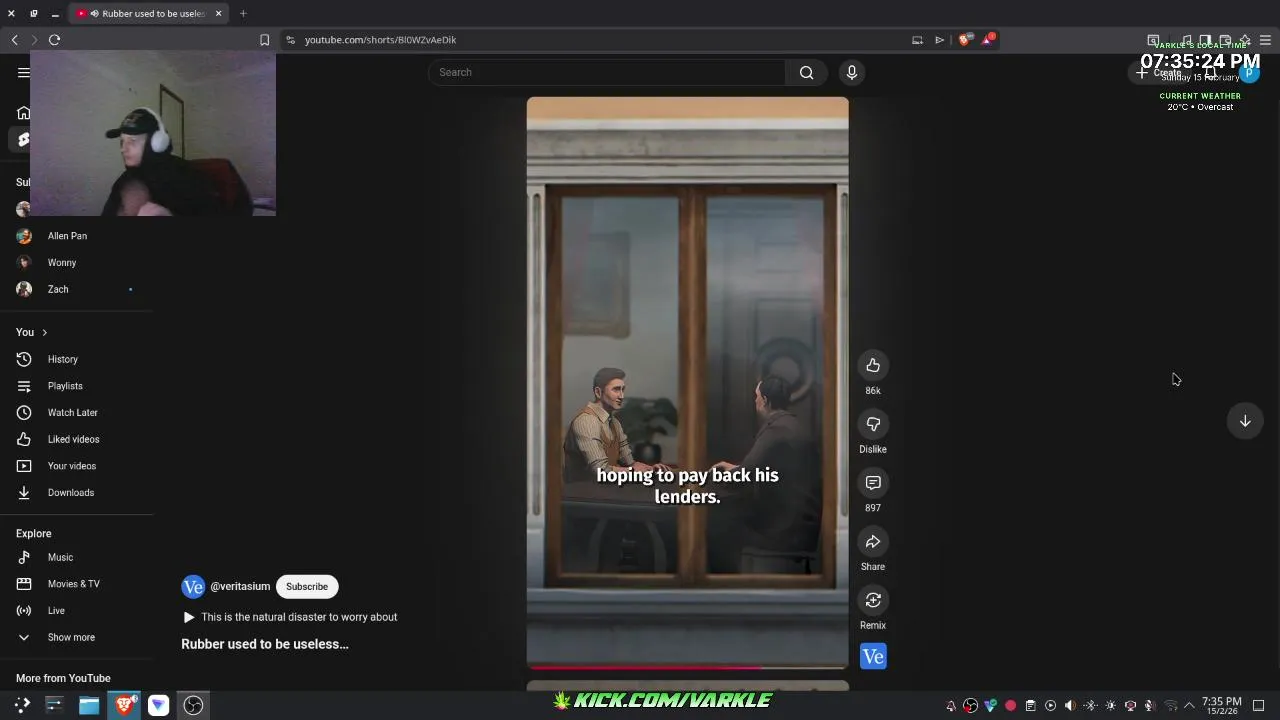Viewport: 1280px width, 720px height.
Task: Select the 'Rubber used to be useless' tab
Action: pyautogui.click(x=148, y=14)
